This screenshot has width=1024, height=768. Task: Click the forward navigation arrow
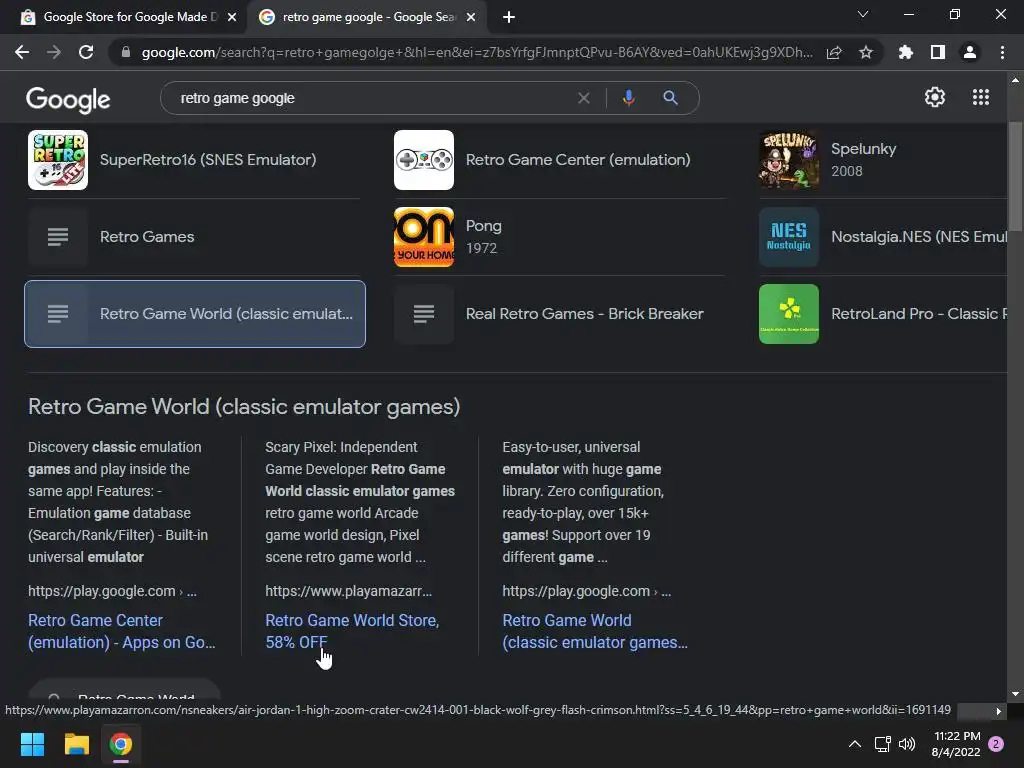click(54, 52)
